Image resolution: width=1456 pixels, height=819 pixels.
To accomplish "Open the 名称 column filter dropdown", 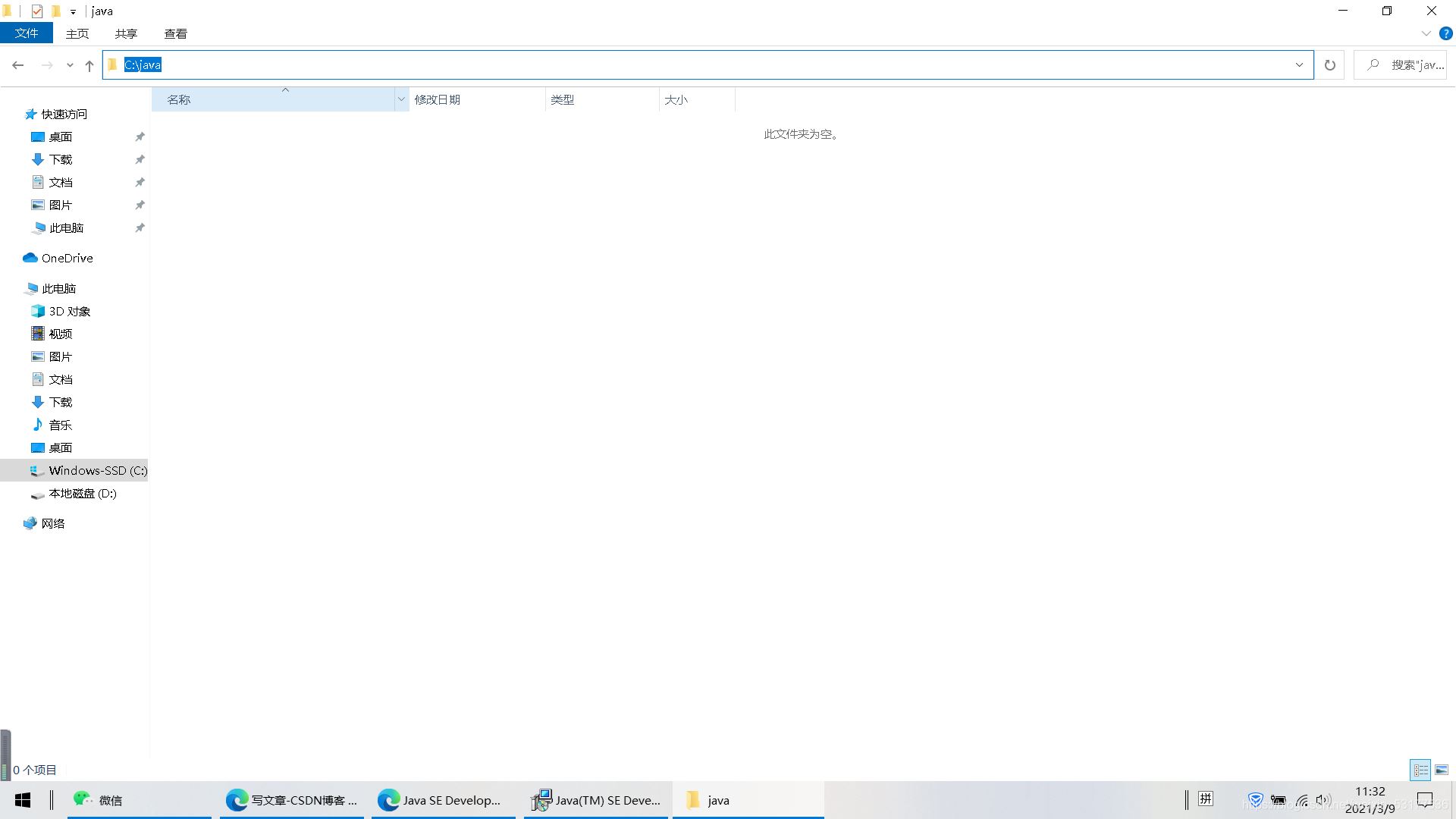I will pos(401,99).
